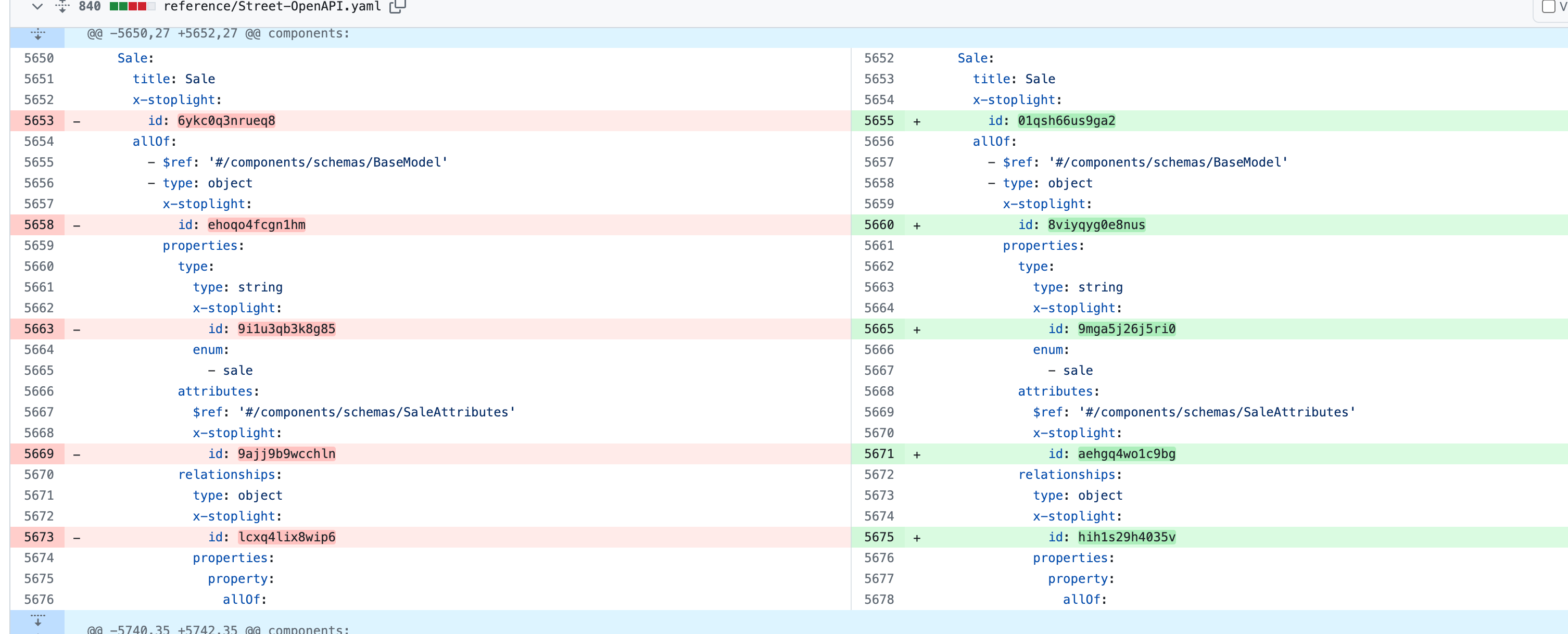Copy the file path Street-OpenAPI.yaml

point(397,7)
